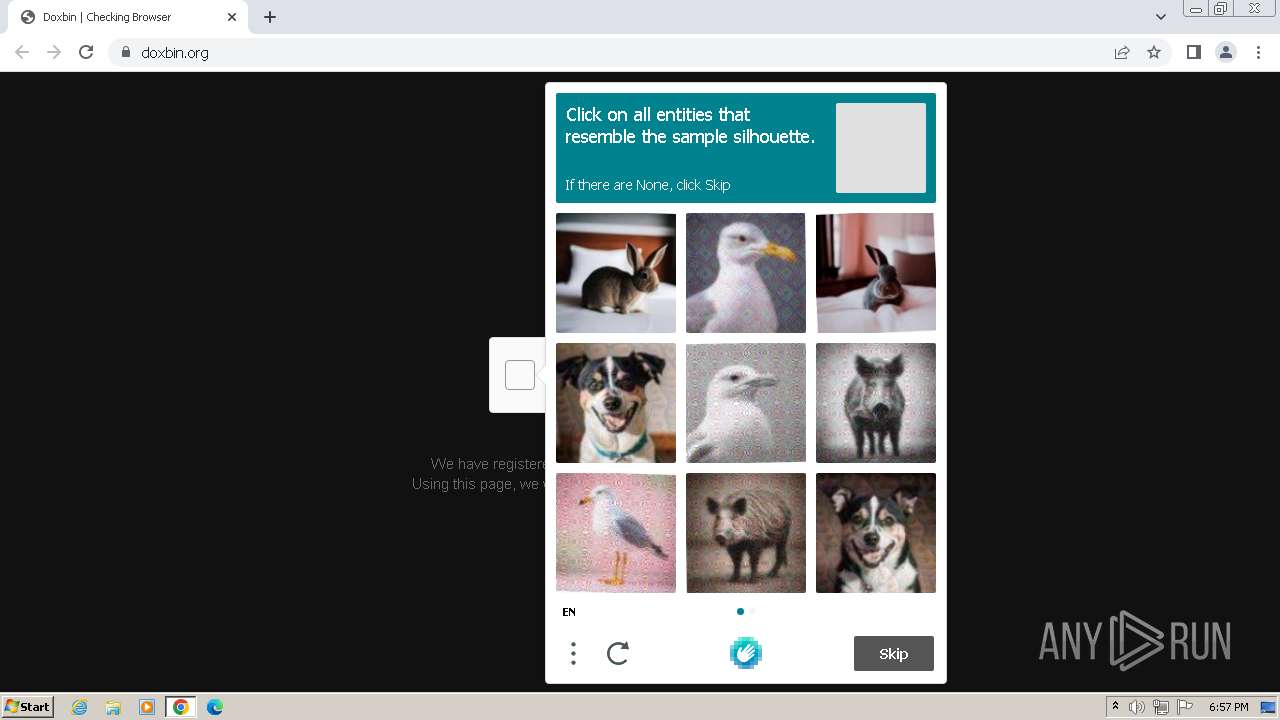
Task: Reload the doxbin.org page
Action: pyautogui.click(x=86, y=52)
